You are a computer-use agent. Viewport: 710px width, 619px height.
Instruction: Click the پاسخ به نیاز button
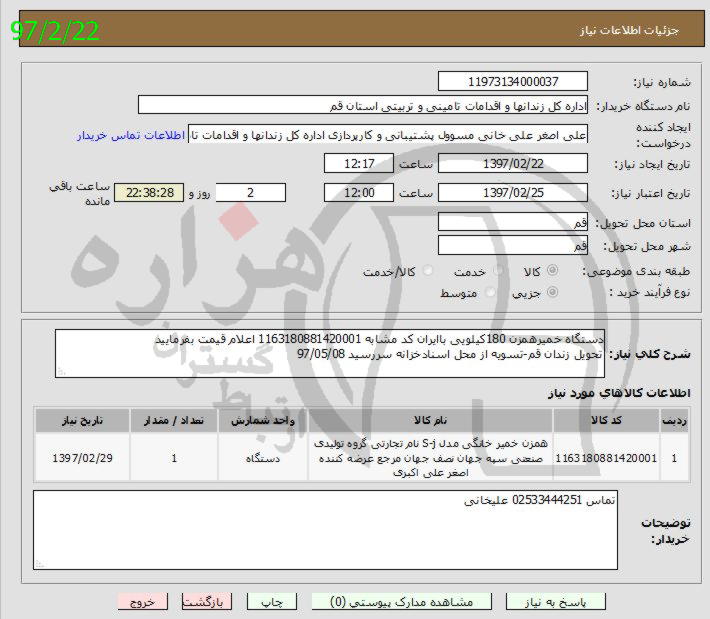556,602
